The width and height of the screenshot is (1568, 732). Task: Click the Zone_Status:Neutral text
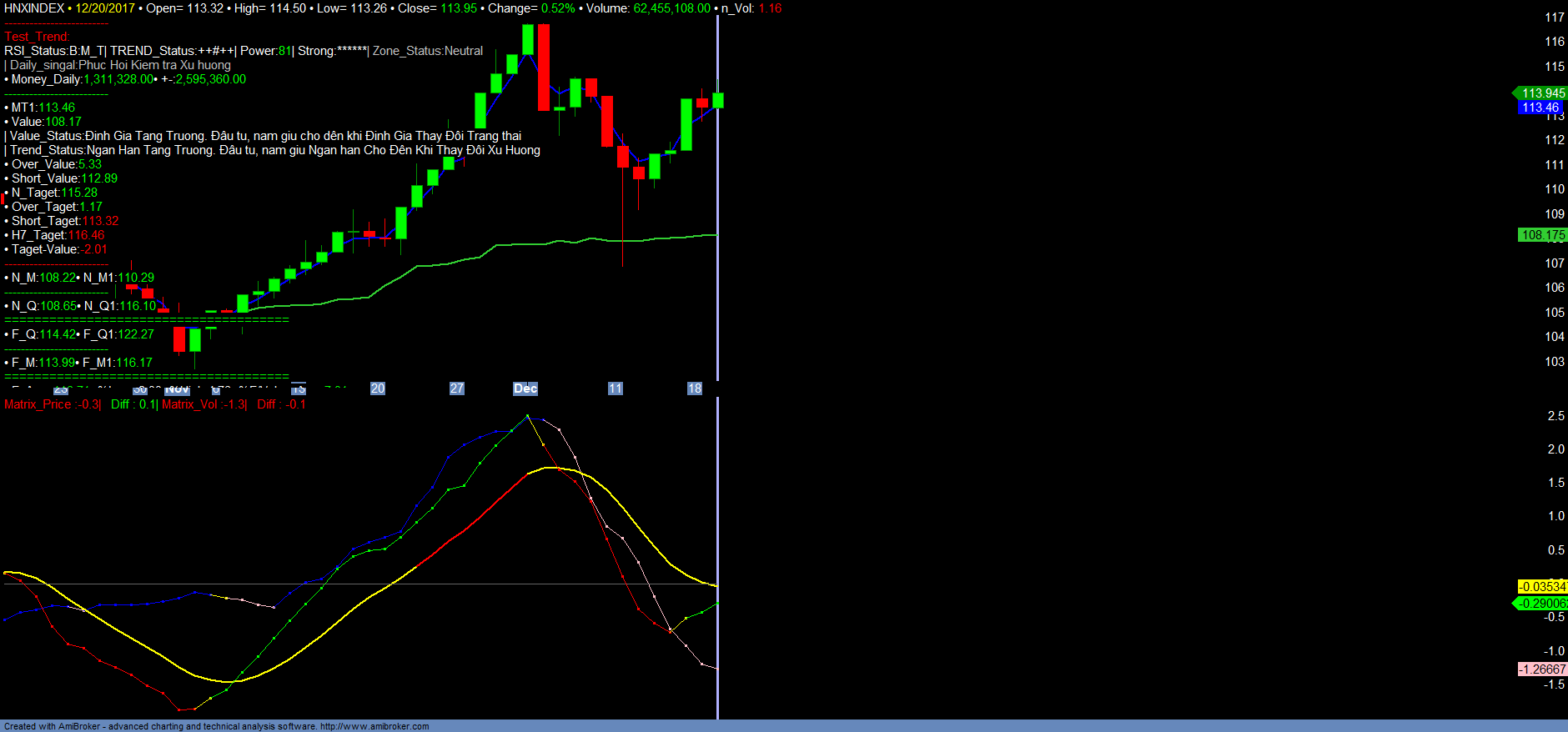point(427,51)
